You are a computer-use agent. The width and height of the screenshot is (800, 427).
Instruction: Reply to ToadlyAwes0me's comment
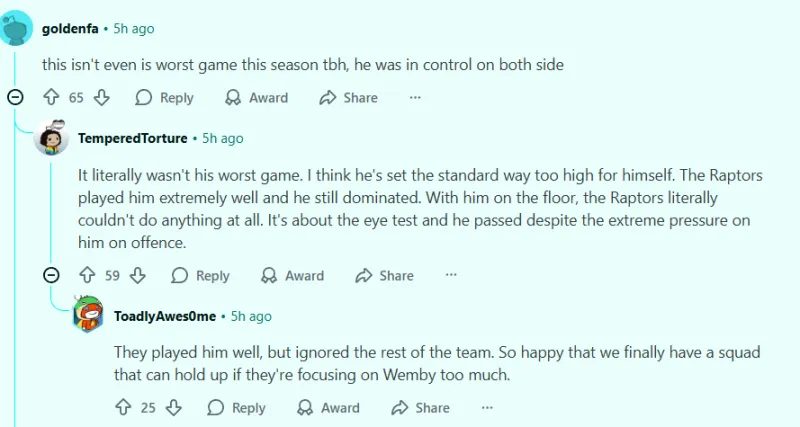pyautogui.click(x=236, y=407)
